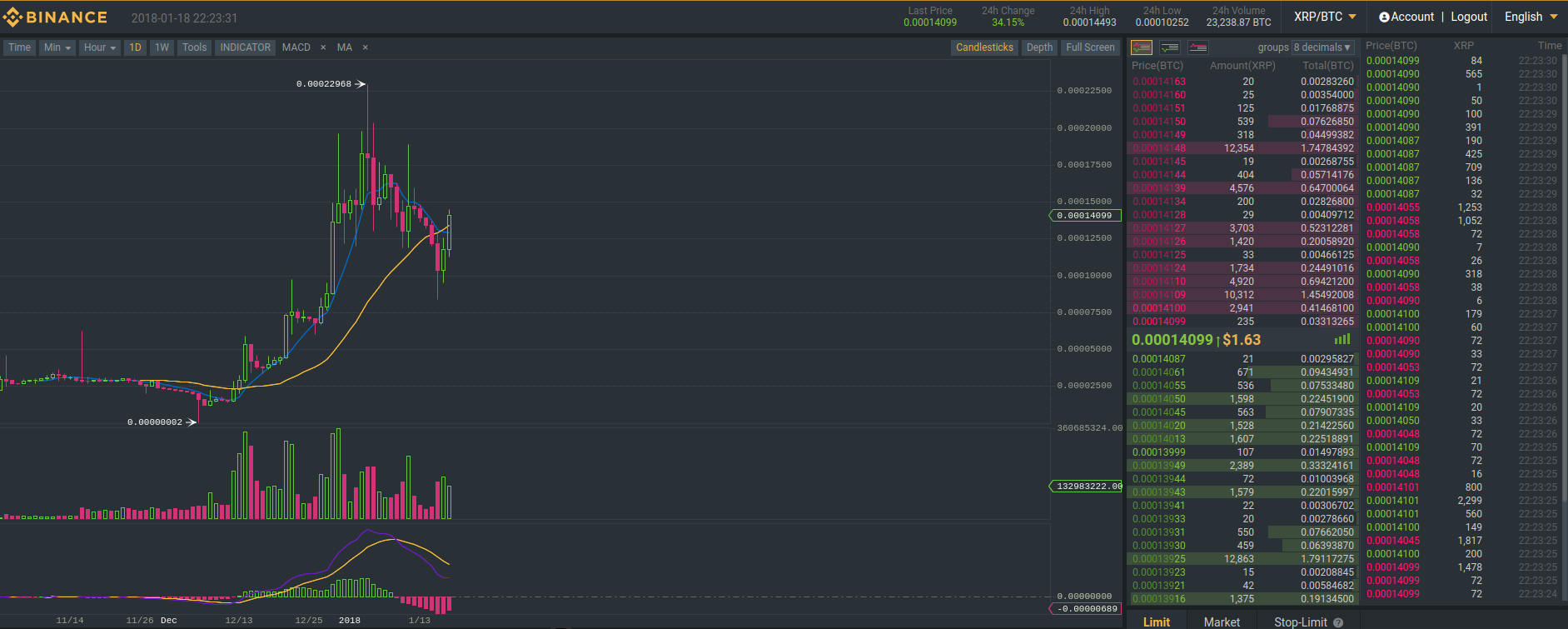Switch chart to Candlesticks view
The height and width of the screenshot is (629, 1568).
pyautogui.click(x=984, y=47)
